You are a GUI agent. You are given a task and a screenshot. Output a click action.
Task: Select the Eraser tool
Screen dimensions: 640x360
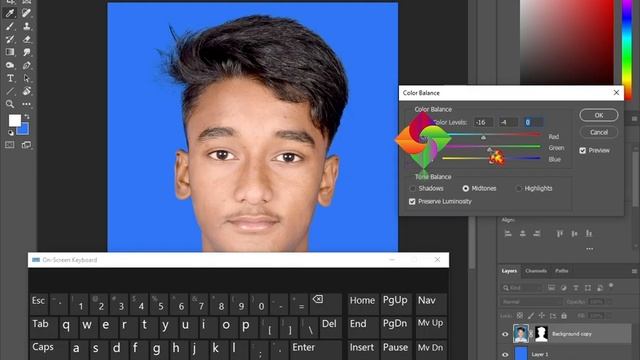point(27,39)
